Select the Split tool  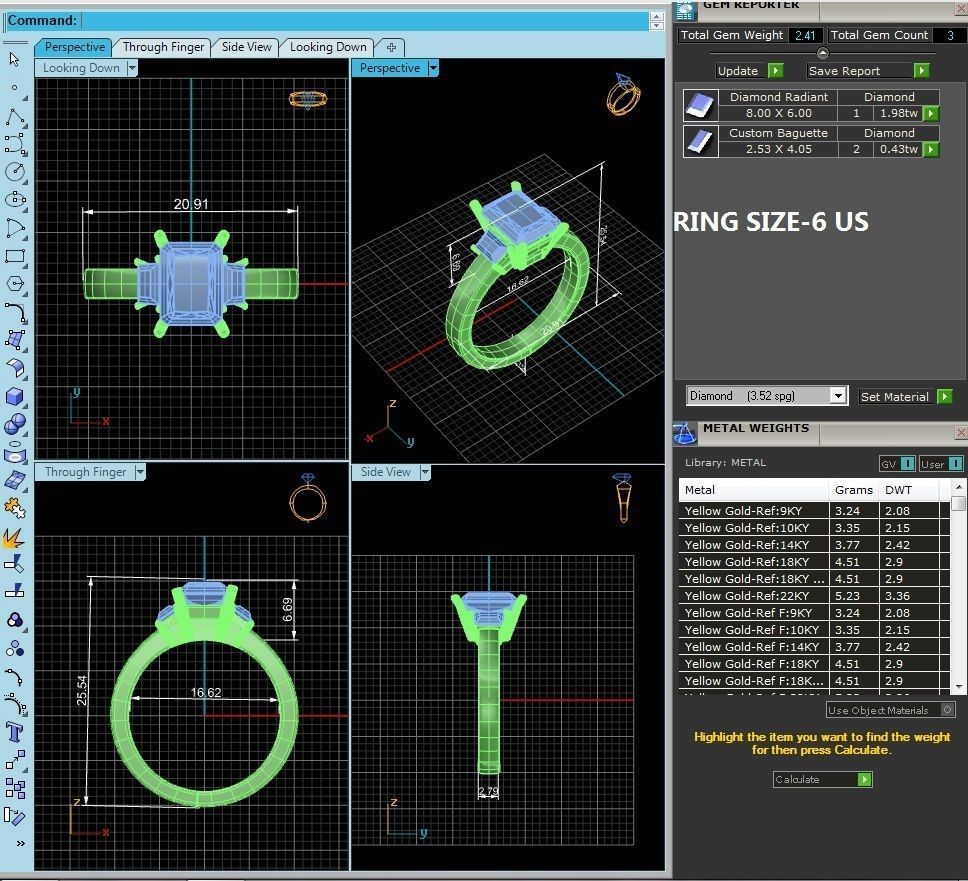[15, 591]
